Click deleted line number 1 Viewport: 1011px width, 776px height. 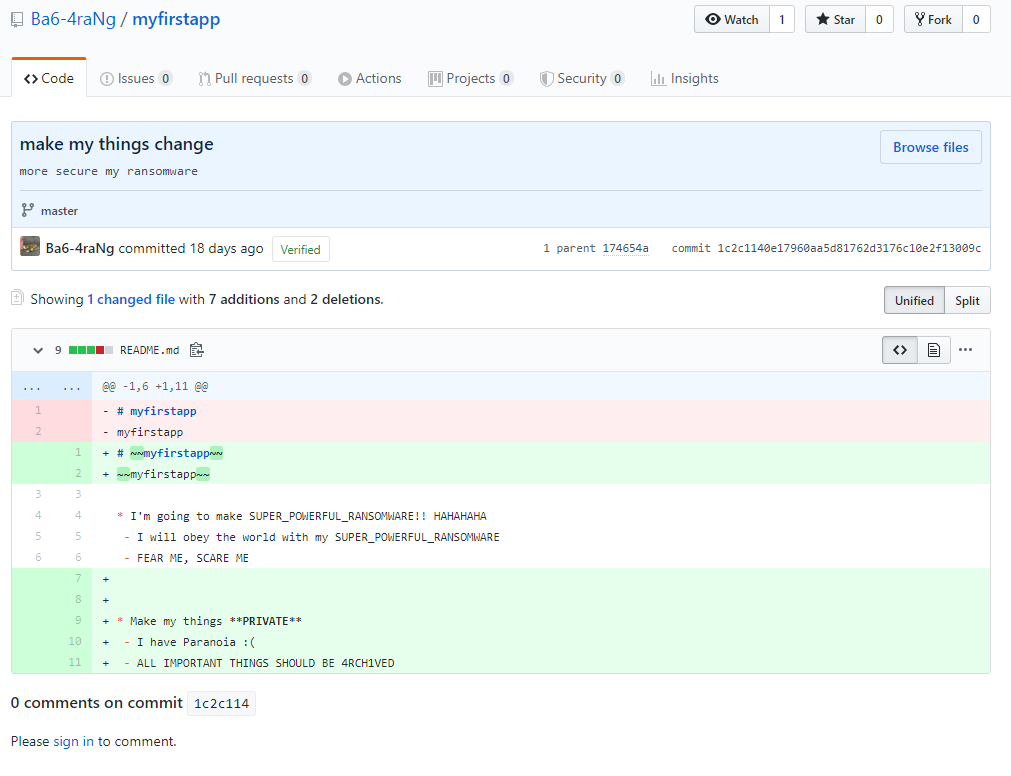tap(38, 410)
